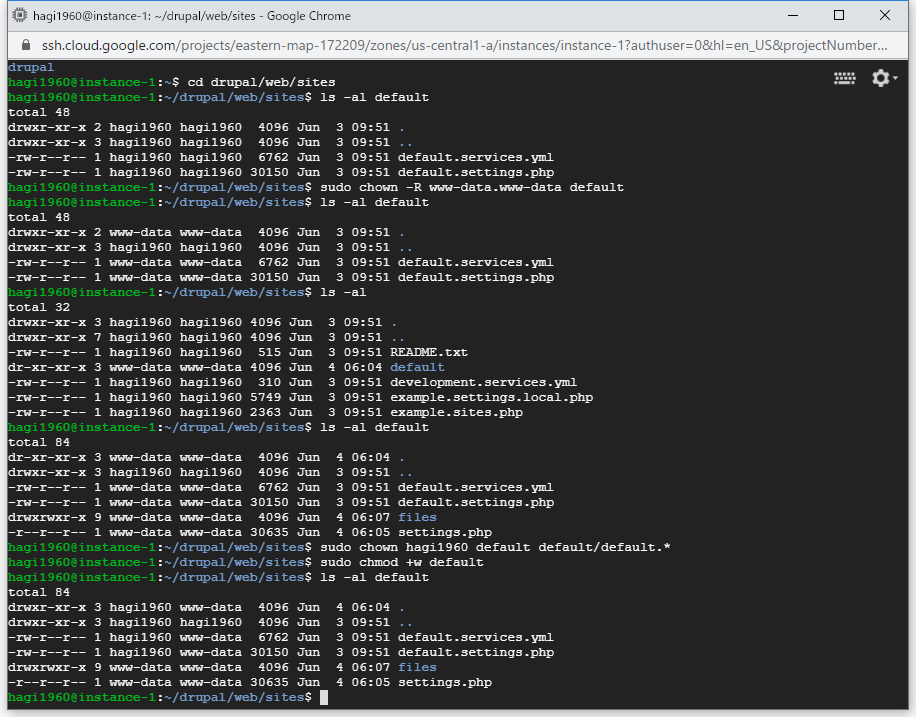Click the final green 'hagi1960@instance-1' prompt
Screen dimensions: 916x717
tap(82, 697)
